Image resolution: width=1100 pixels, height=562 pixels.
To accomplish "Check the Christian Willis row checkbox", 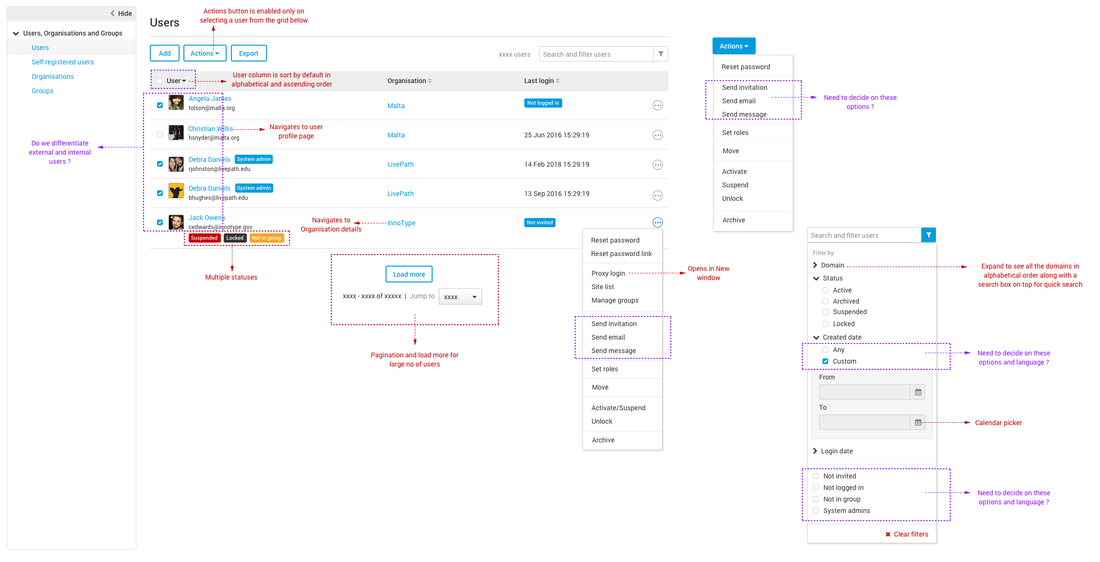I will (160, 133).
